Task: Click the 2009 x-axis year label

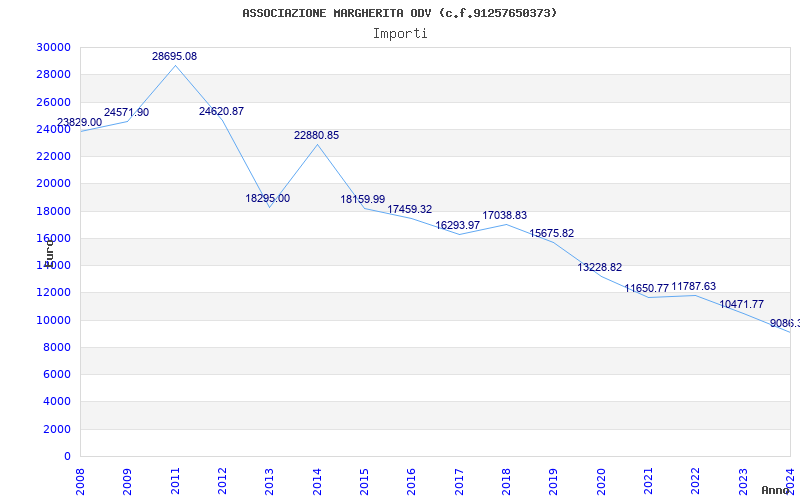Action: click(128, 481)
